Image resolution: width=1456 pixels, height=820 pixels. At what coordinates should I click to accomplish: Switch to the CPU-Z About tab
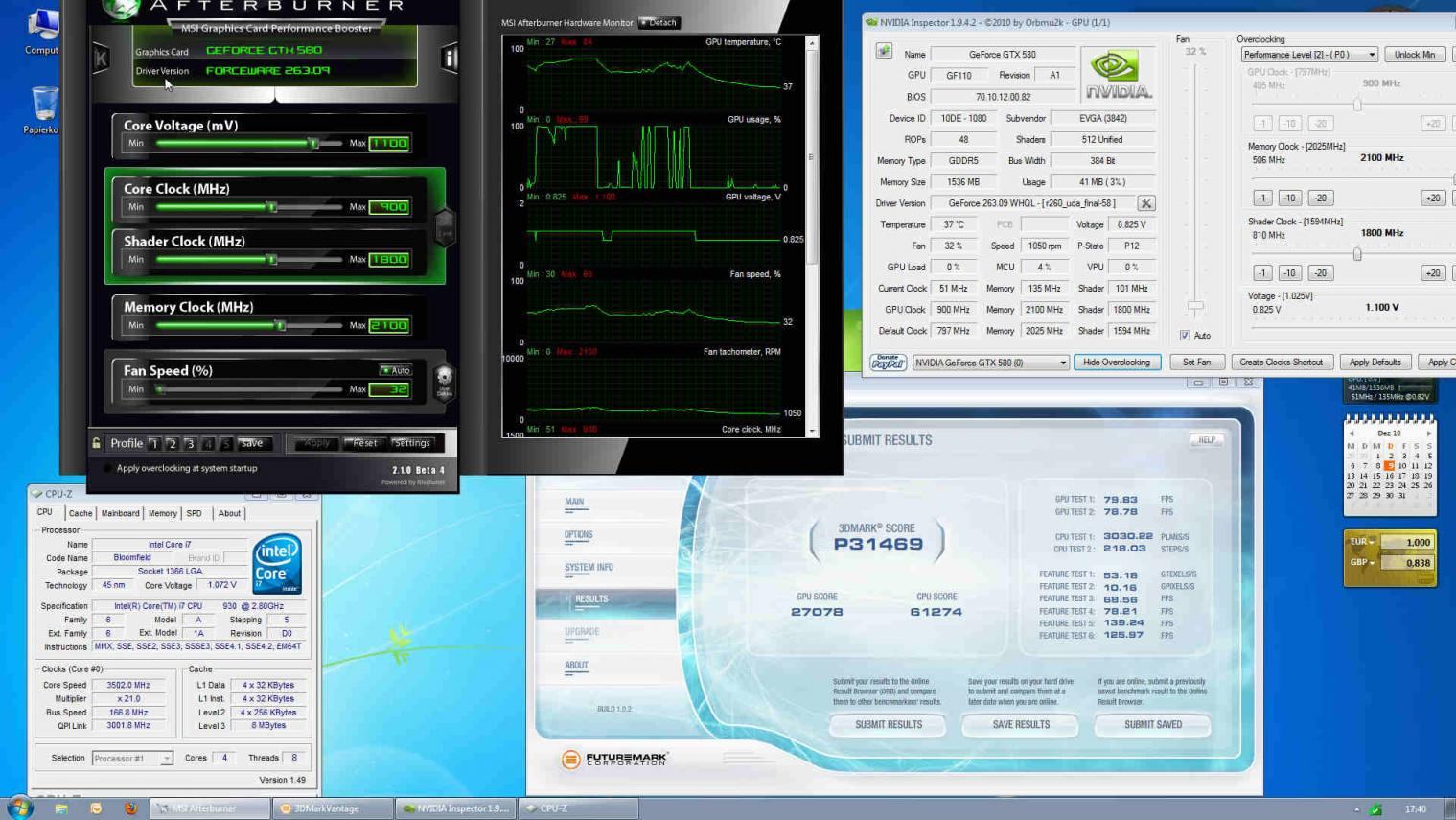229,513
